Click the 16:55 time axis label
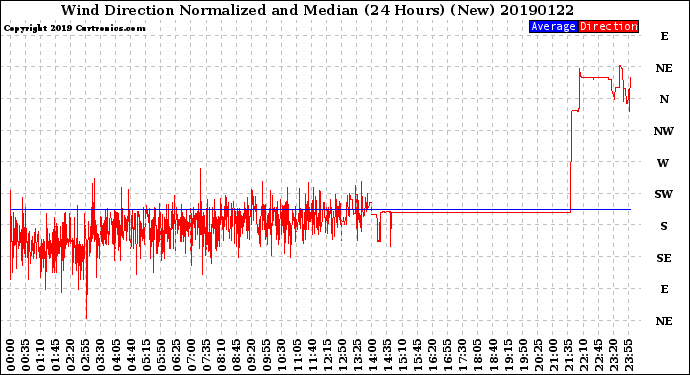The width and height of the screenshot is (690, 375). [x=448, y=355]
